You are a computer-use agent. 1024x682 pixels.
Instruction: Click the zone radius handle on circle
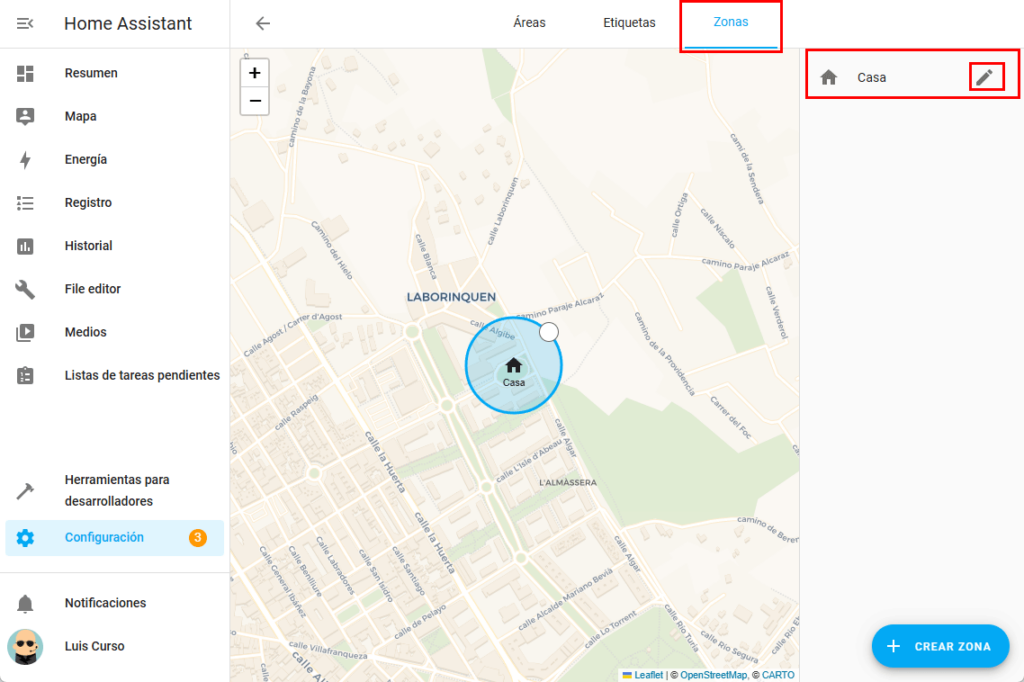tap(548, 332)
